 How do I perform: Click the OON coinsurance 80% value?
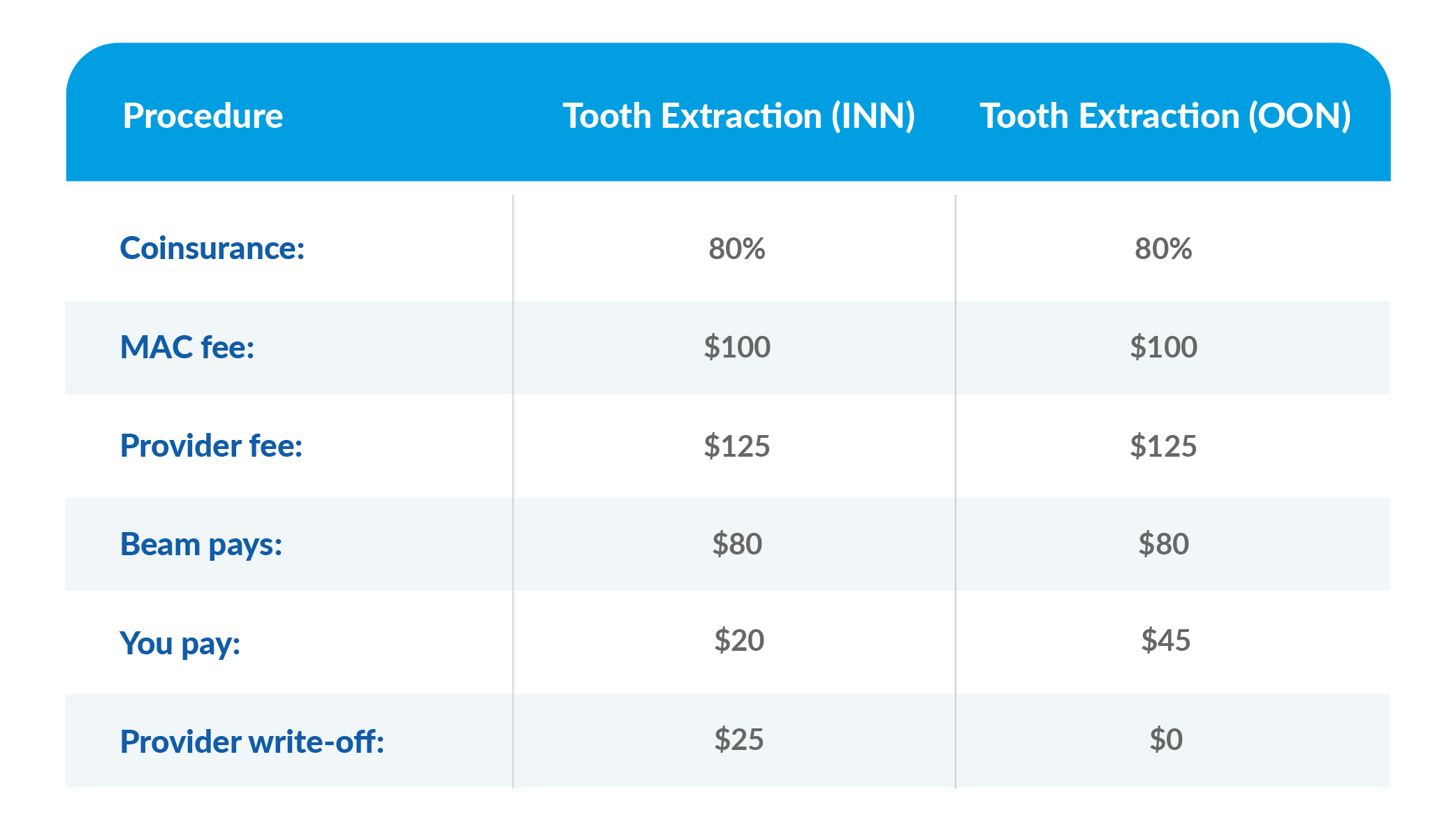1163,249
